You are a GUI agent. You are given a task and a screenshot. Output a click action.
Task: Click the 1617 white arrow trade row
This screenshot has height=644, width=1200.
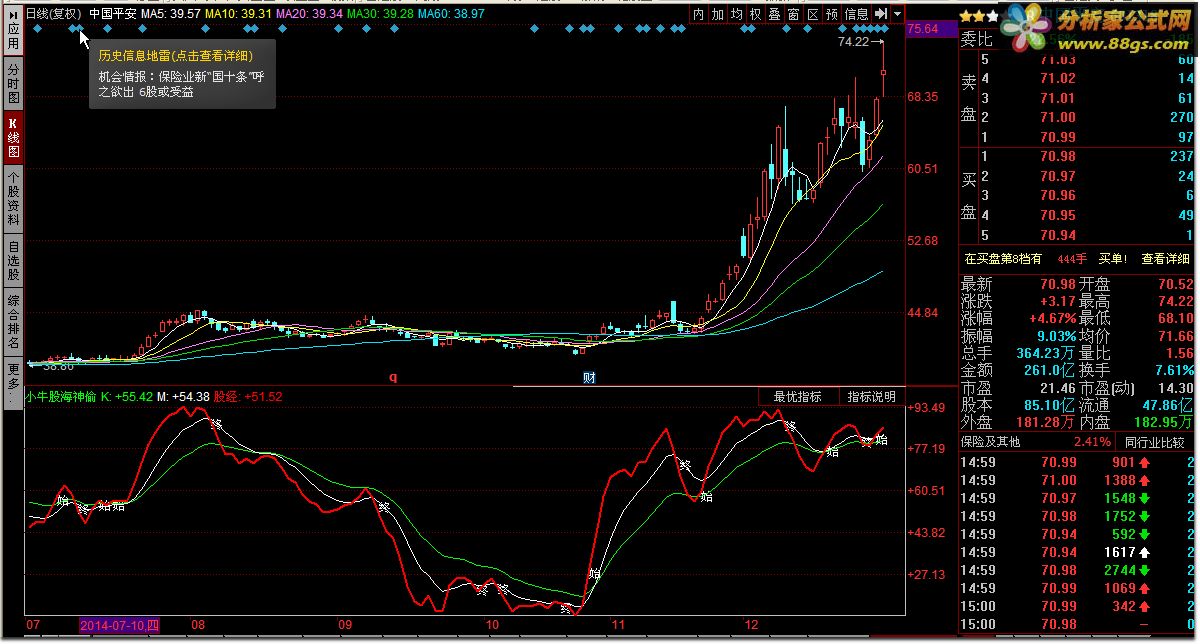point(1078,552)
